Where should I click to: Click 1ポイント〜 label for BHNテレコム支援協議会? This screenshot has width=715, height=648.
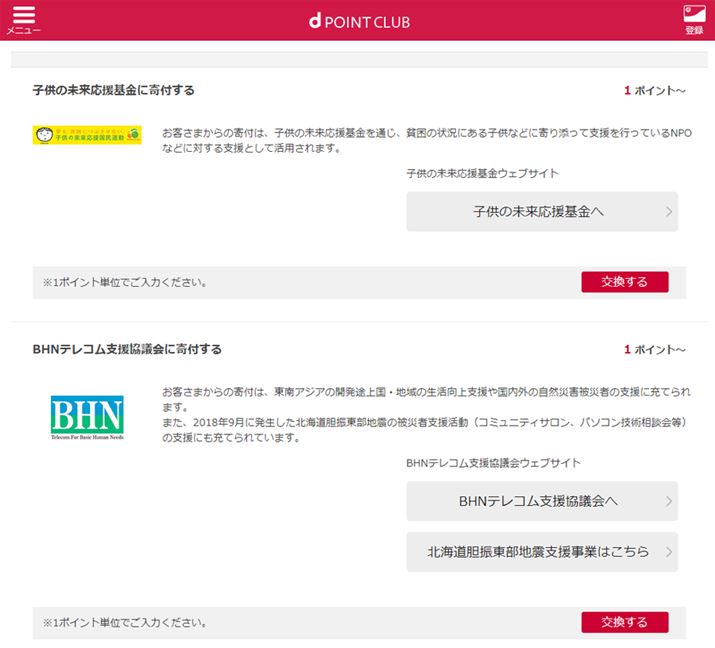pyautogui.click(x=655, y=350)
